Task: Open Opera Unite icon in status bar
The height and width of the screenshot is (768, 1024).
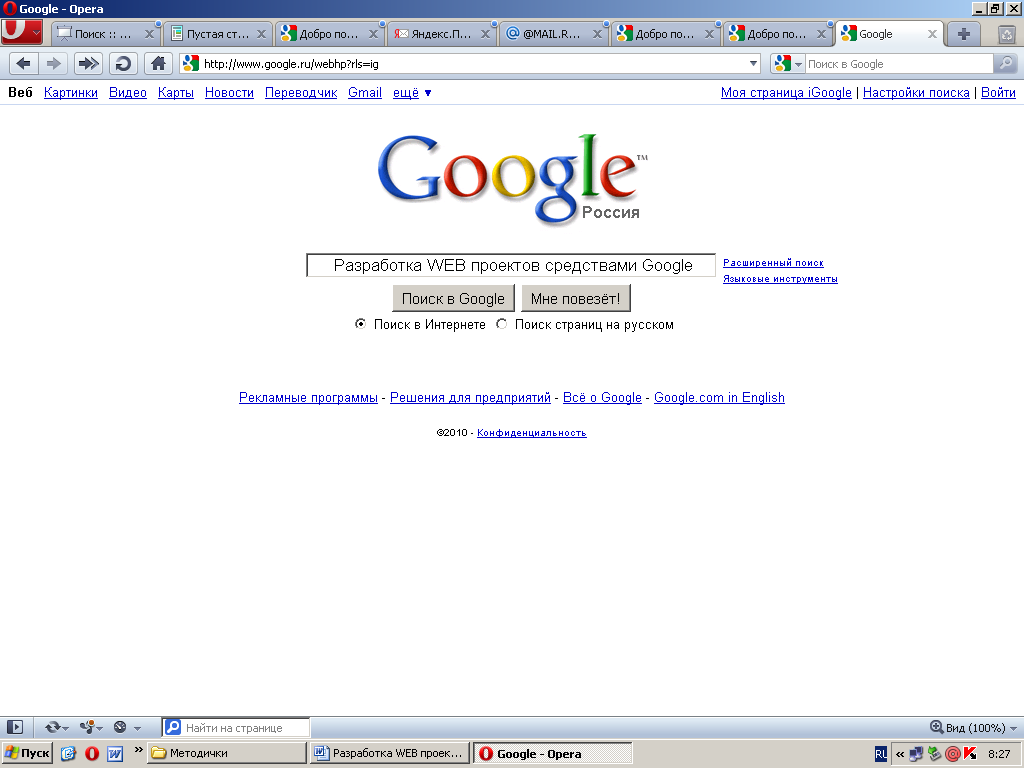Action: point(87,727)
